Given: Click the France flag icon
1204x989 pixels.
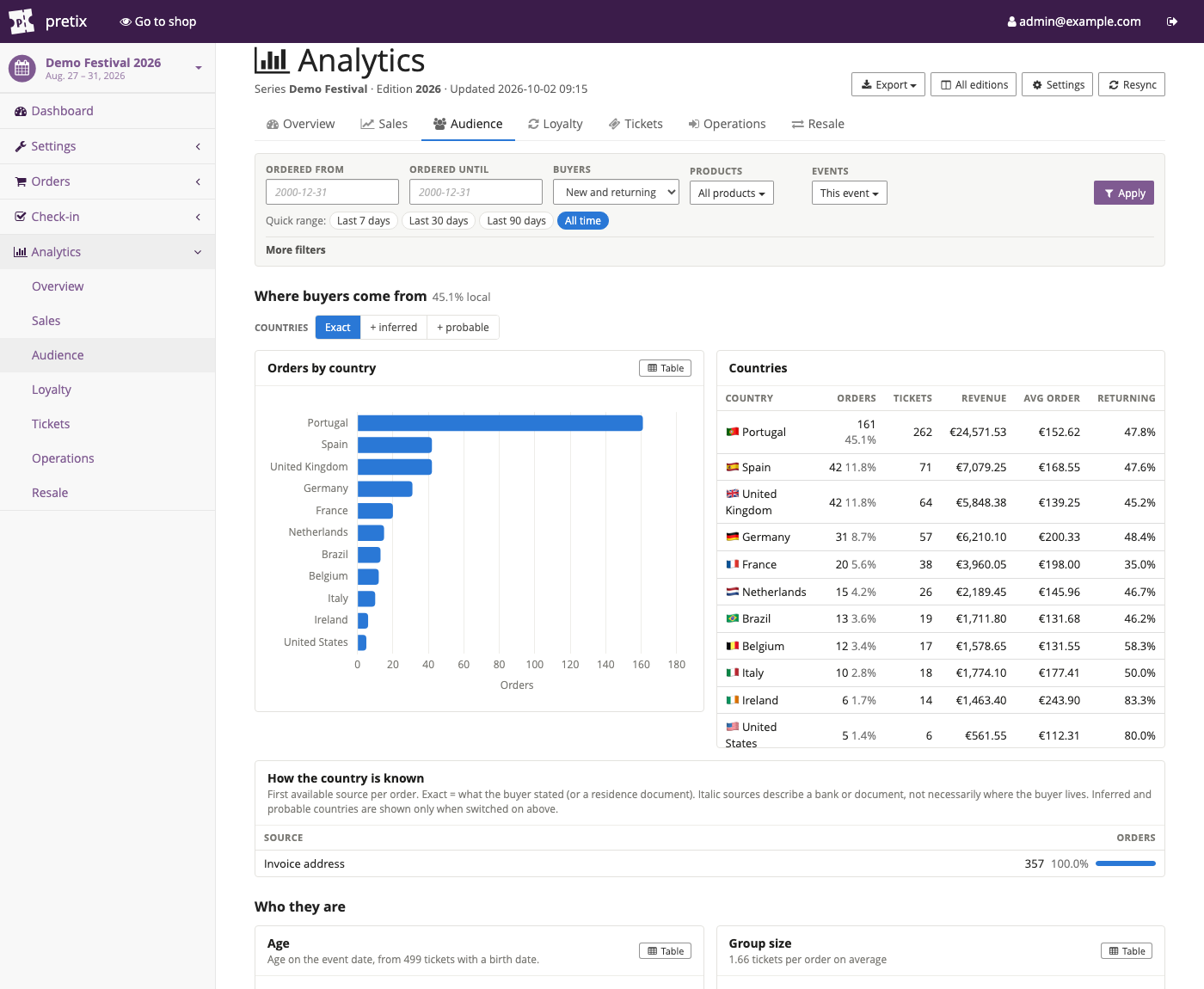Looking at the screenshot, I should click(733, 564).
